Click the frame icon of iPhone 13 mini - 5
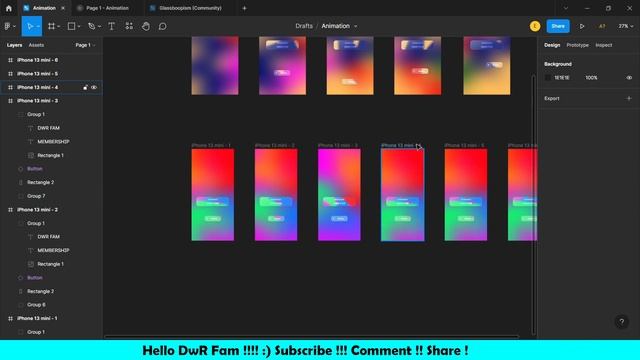 point(10,74)
